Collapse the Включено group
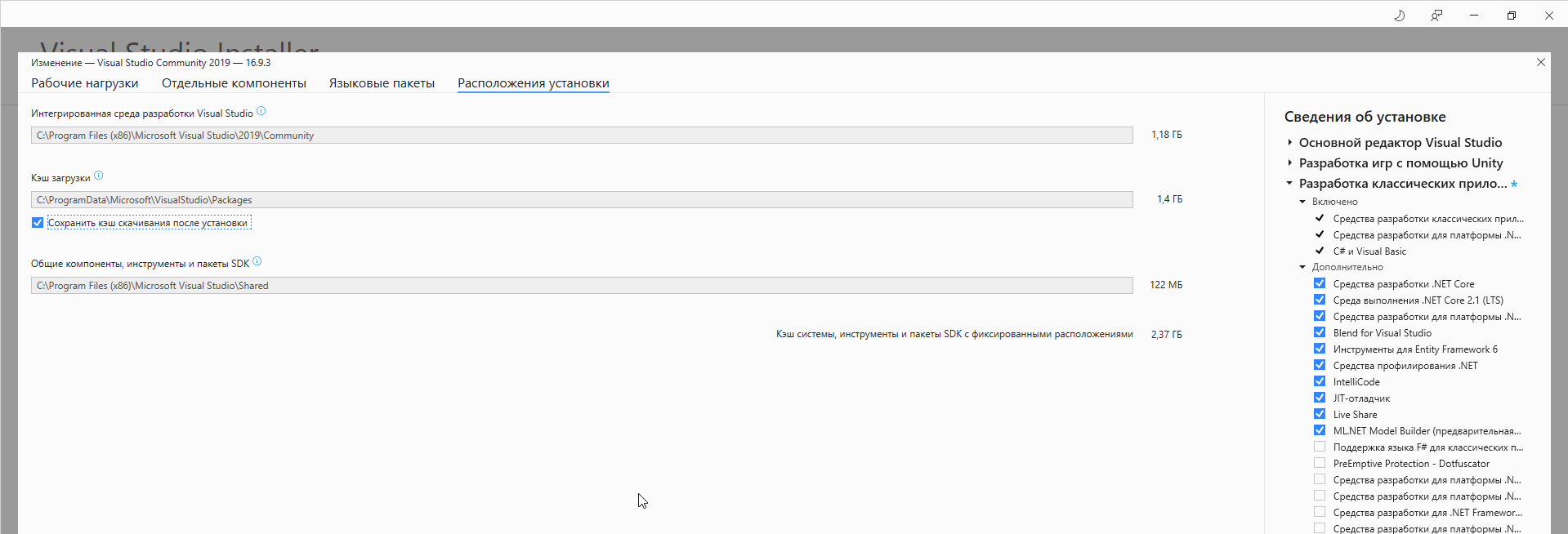The image size is (1568, 534). point(1303,202)
